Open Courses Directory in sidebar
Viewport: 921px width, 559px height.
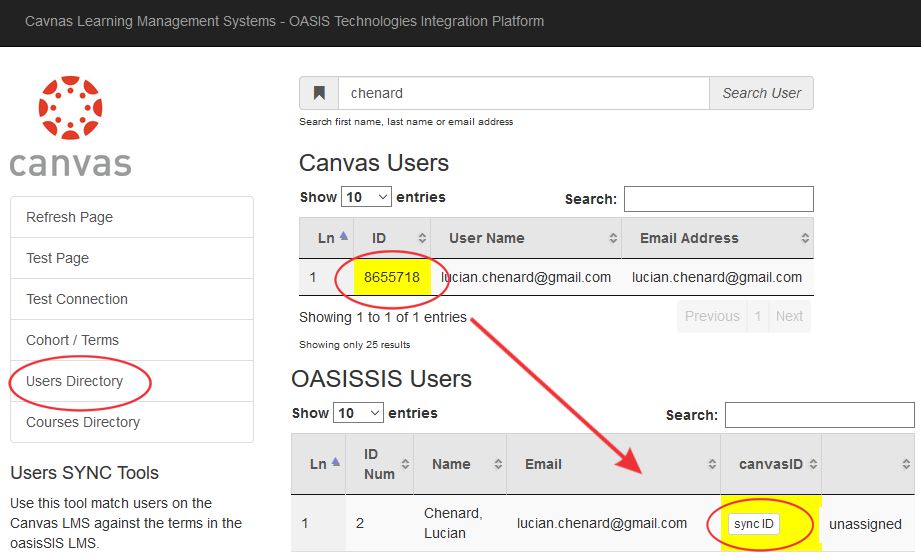(x=132, y=422)
